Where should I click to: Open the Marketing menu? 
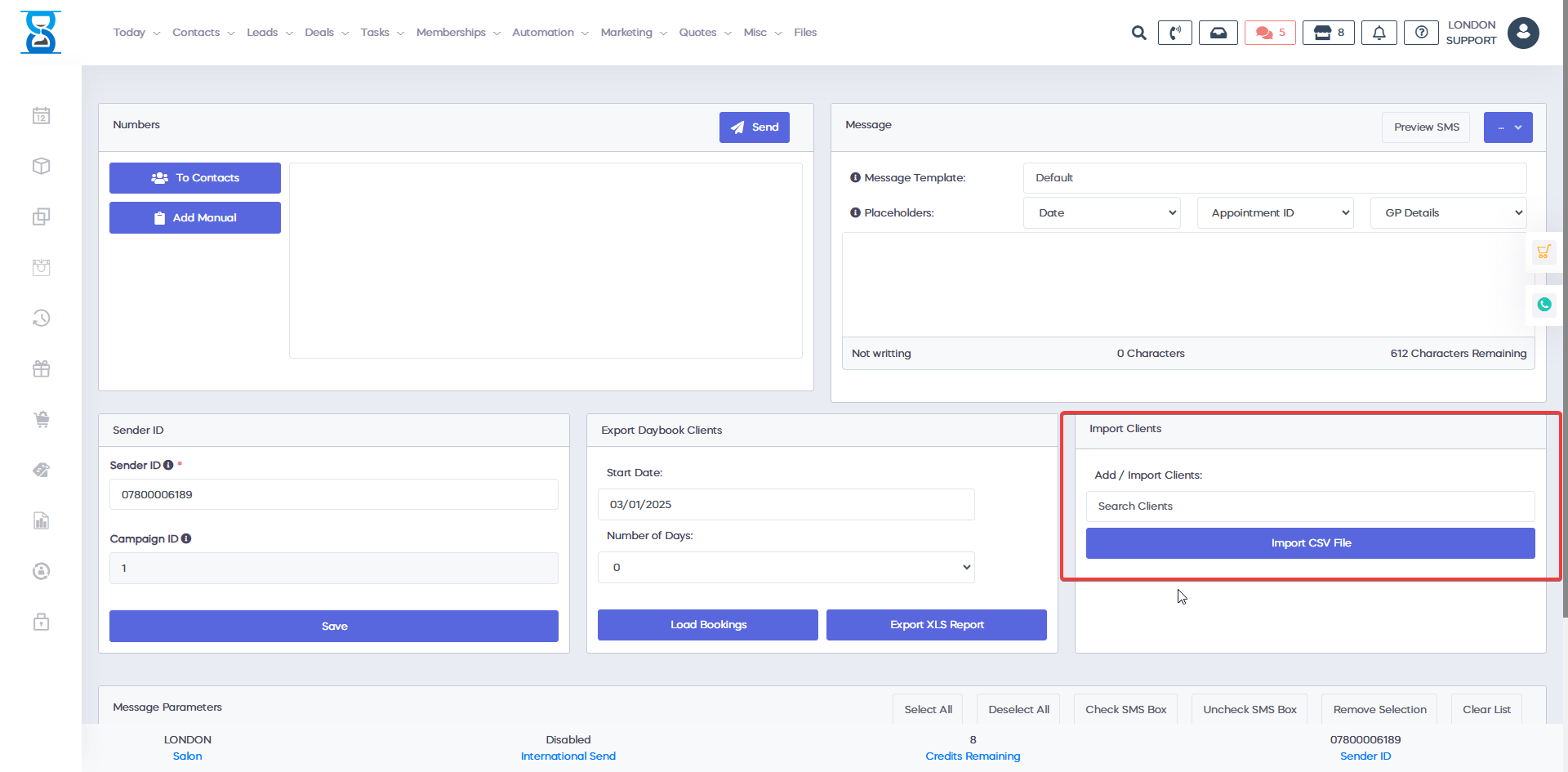(633, 33)
